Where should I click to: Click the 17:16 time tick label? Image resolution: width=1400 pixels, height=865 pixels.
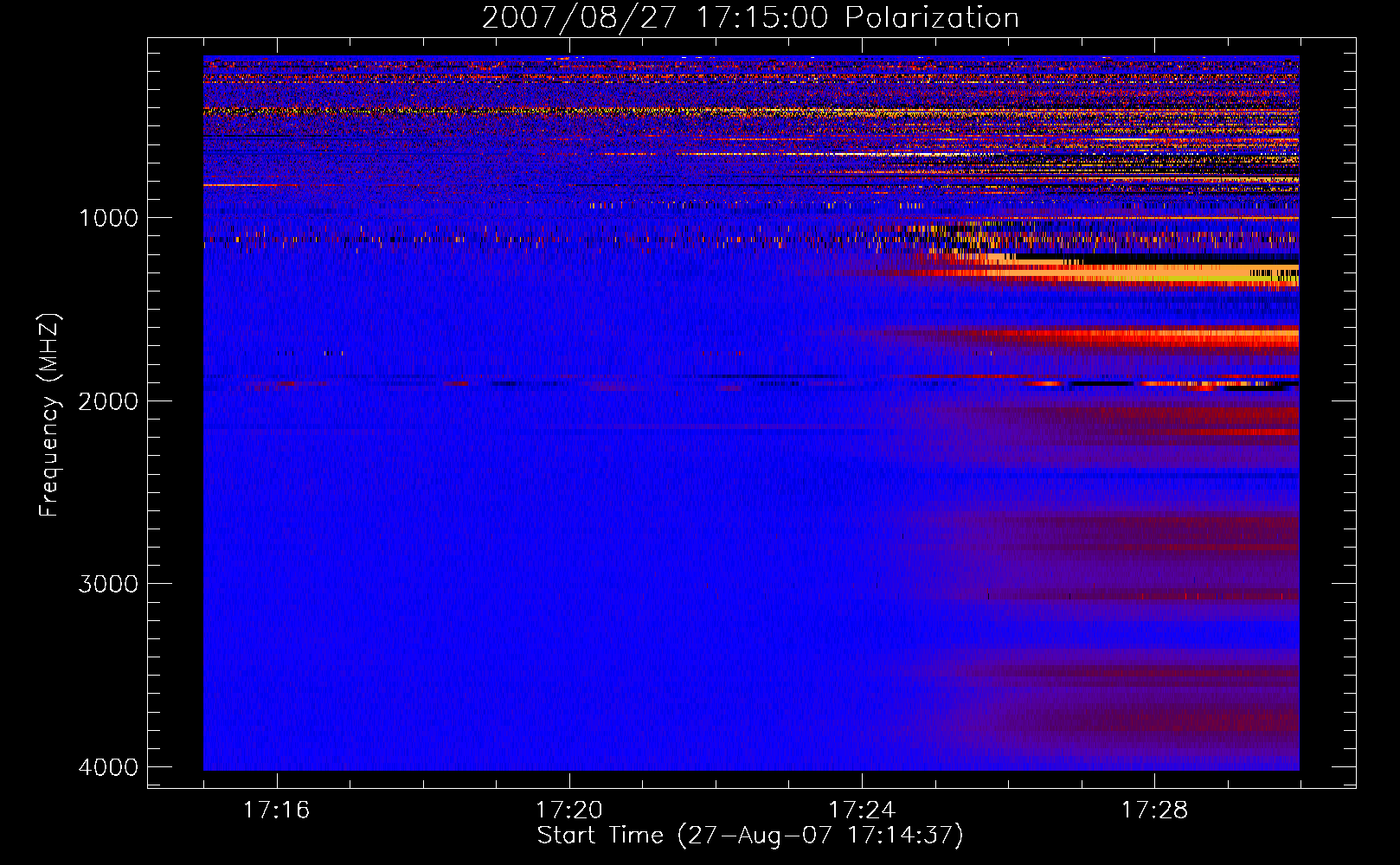(x=277, y=810)
